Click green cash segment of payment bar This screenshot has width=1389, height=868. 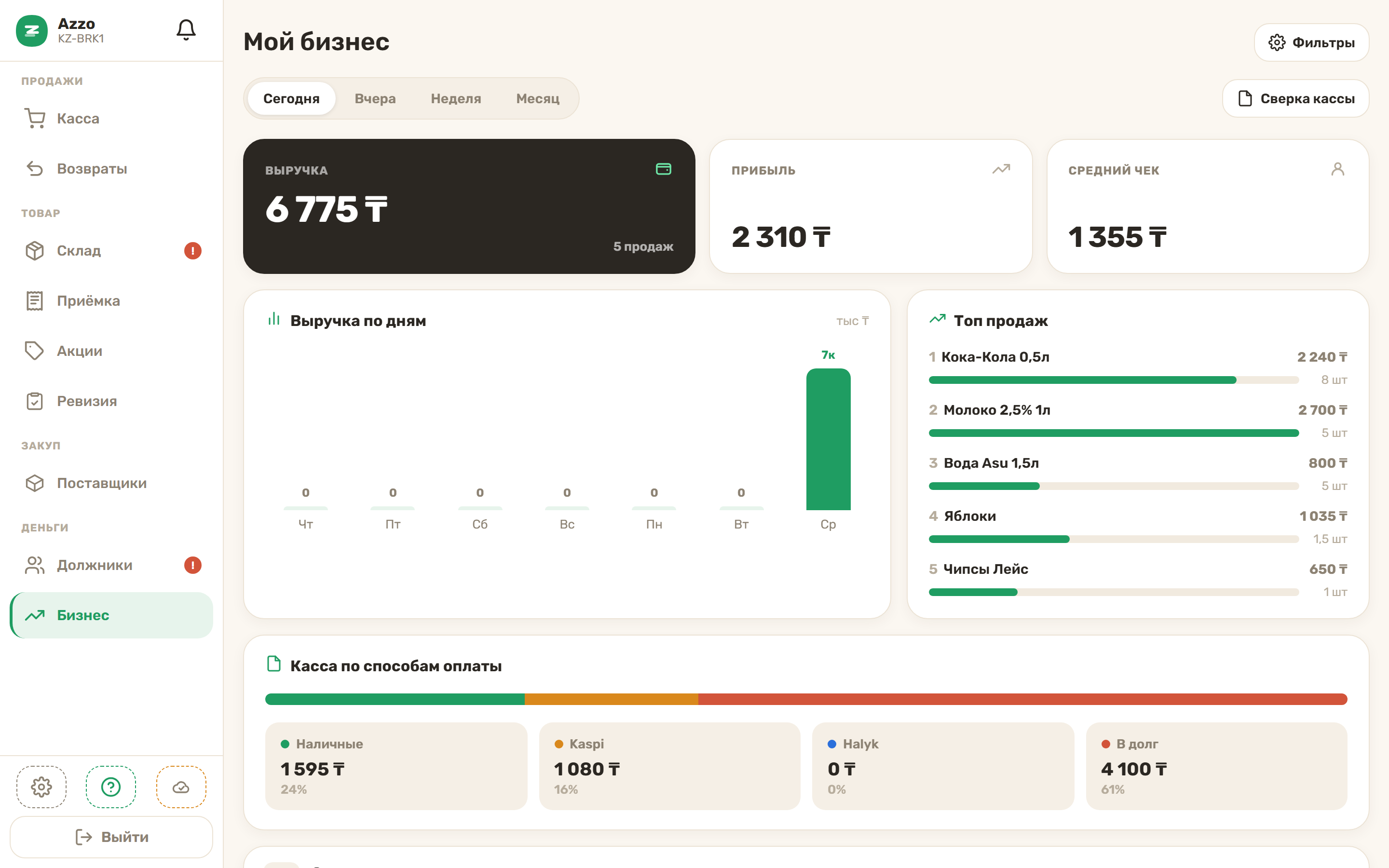[x=395, y=699]
